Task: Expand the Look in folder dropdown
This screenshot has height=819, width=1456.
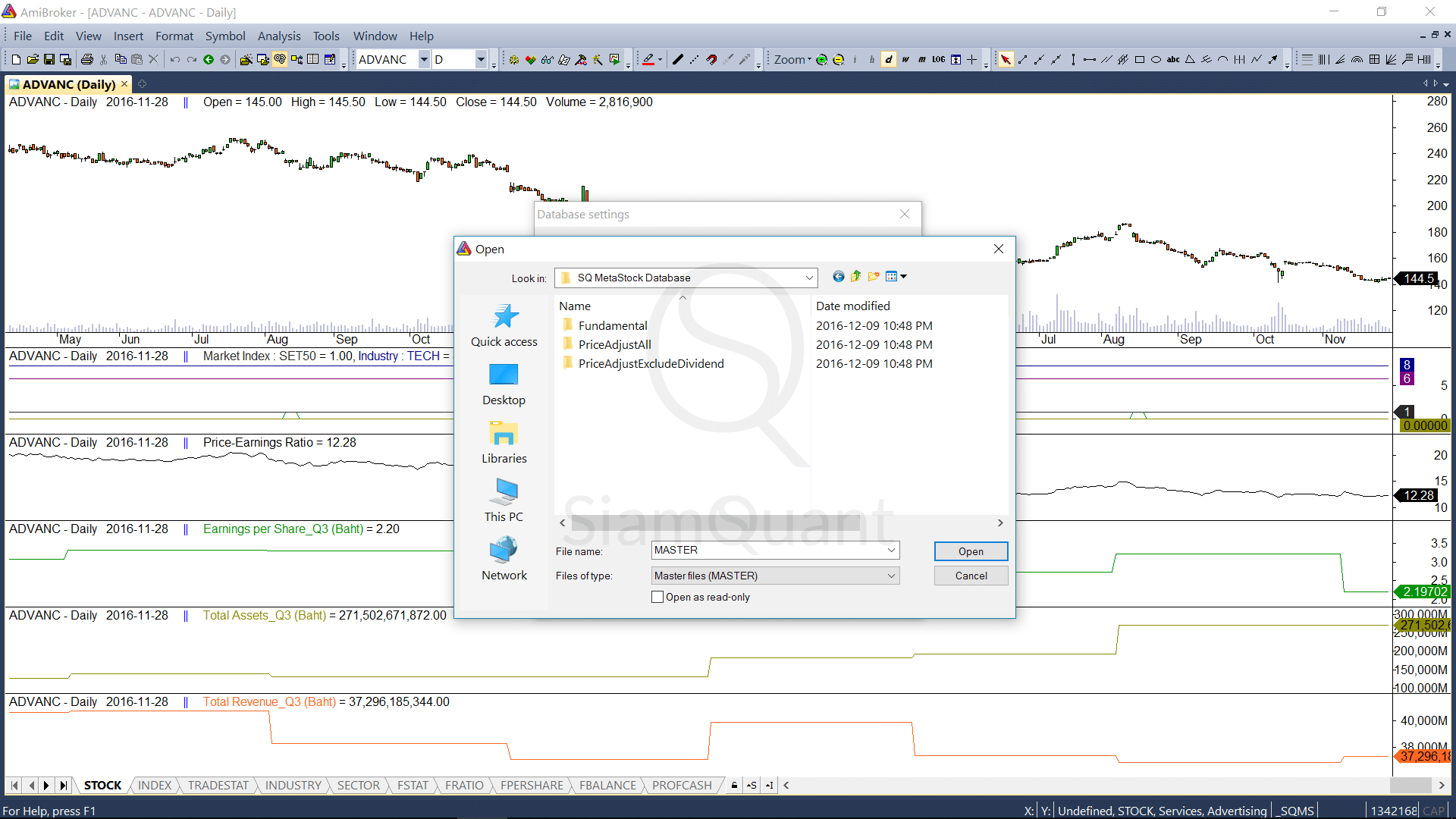Action: [x=809, y=278]
